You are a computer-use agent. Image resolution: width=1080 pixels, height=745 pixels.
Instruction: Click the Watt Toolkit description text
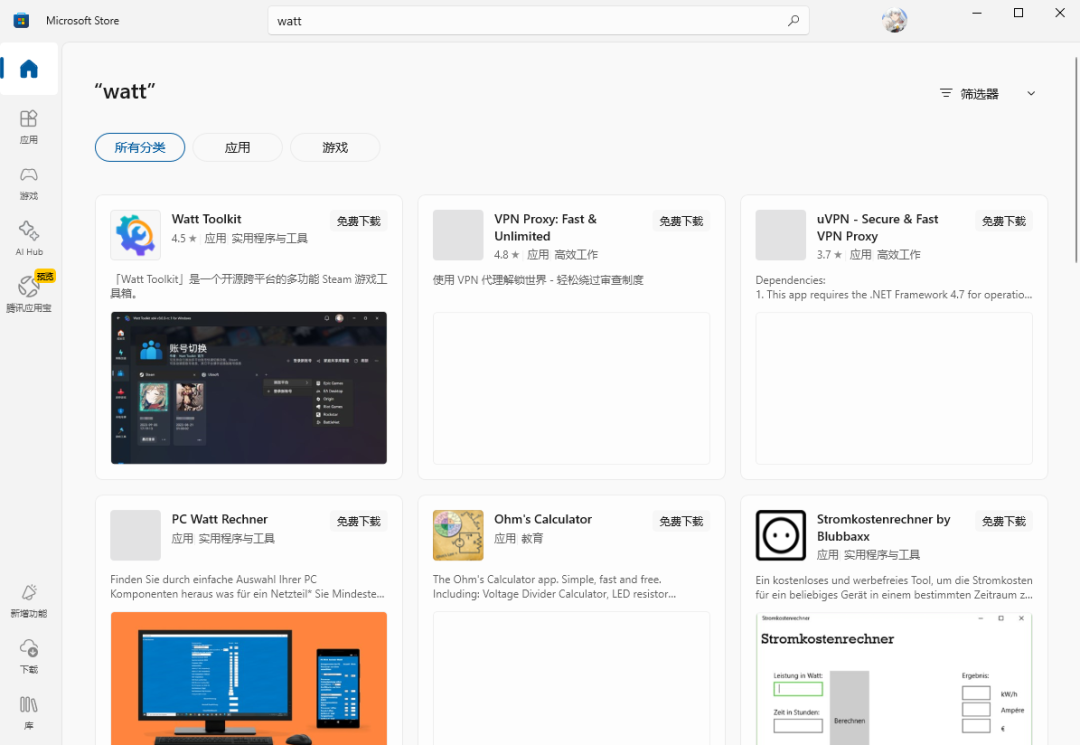pos(249,286)
